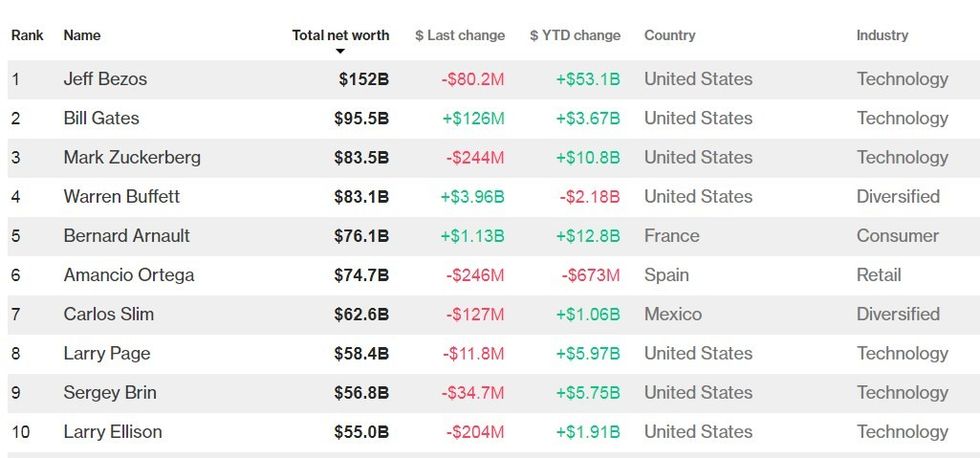The width and height of the screenshot is (980, 458).
Task: Click the $ Last change column header
Action: 460,35
